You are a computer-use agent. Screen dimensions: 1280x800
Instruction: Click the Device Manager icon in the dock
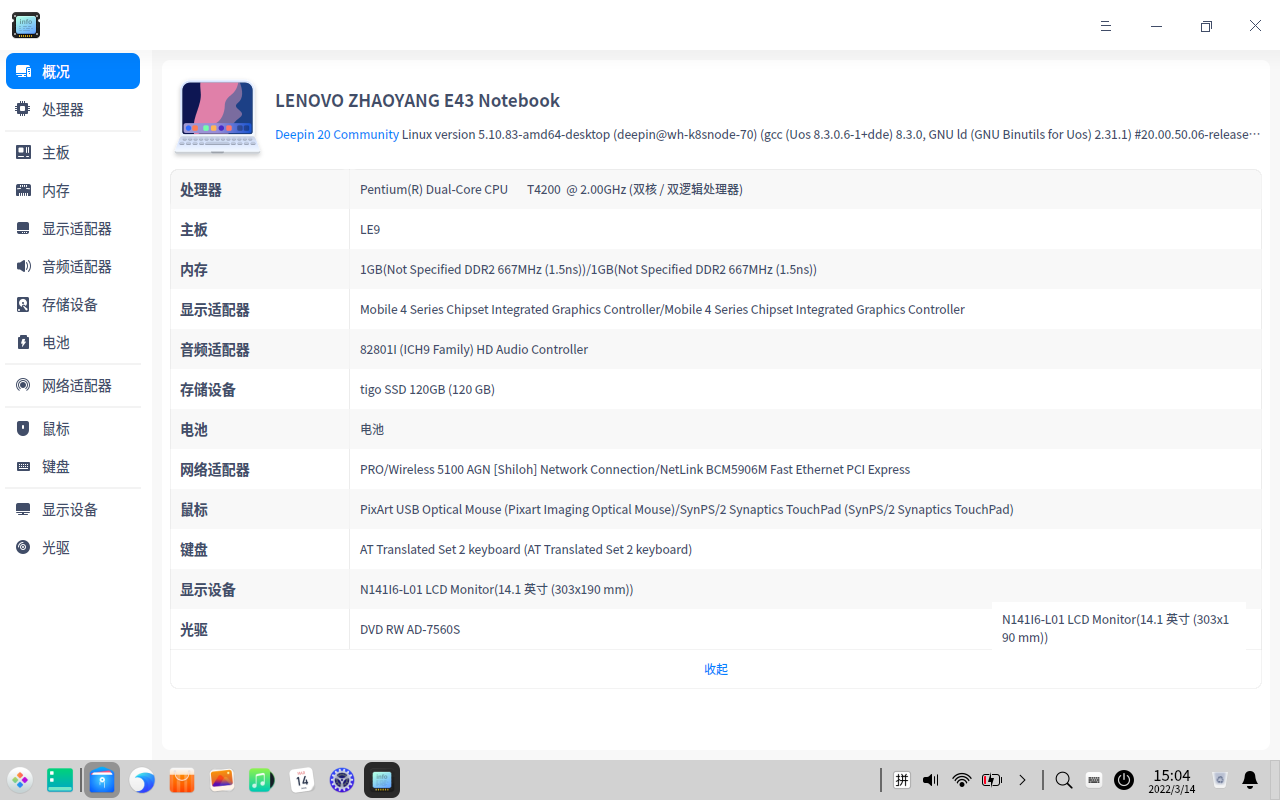[x=382, y=780]
